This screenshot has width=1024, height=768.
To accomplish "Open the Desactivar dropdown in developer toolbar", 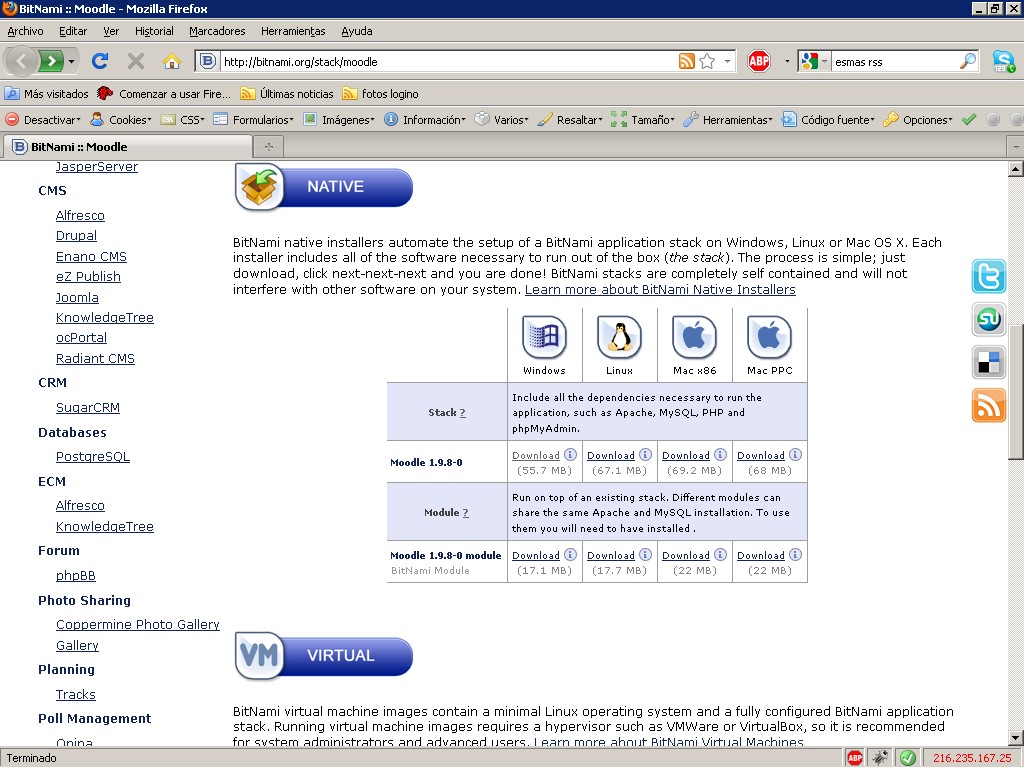I will (x=43, y=120).
